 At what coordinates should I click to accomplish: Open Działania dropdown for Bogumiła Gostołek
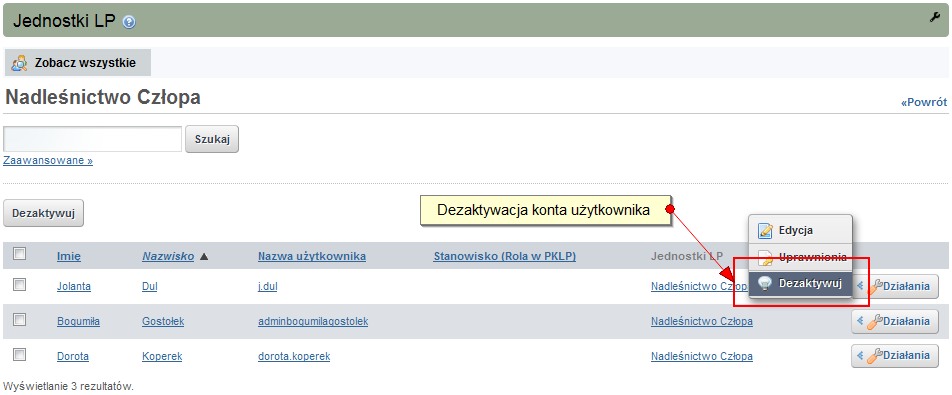(894, 321)
